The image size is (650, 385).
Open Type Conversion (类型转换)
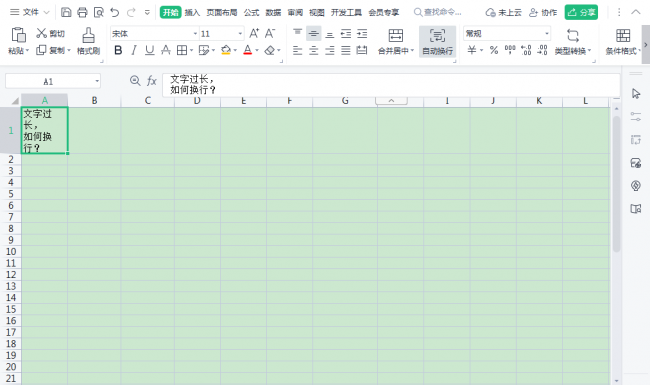(x=573, y=41)
